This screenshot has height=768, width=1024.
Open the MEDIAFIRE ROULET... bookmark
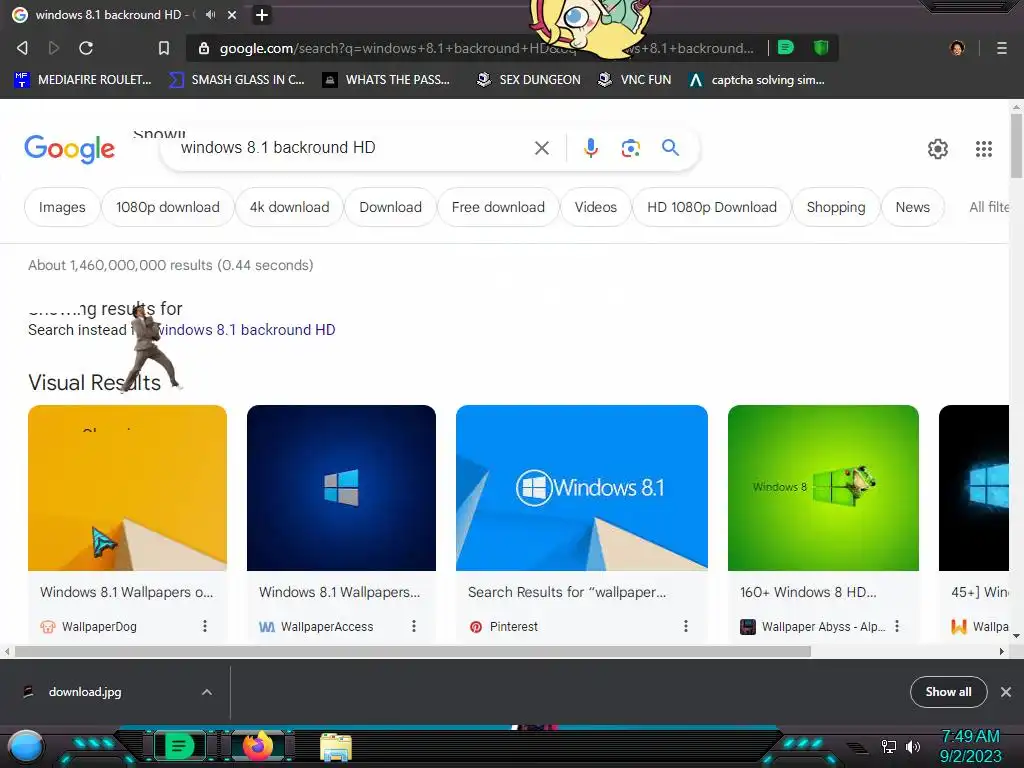tap(83, 80)
